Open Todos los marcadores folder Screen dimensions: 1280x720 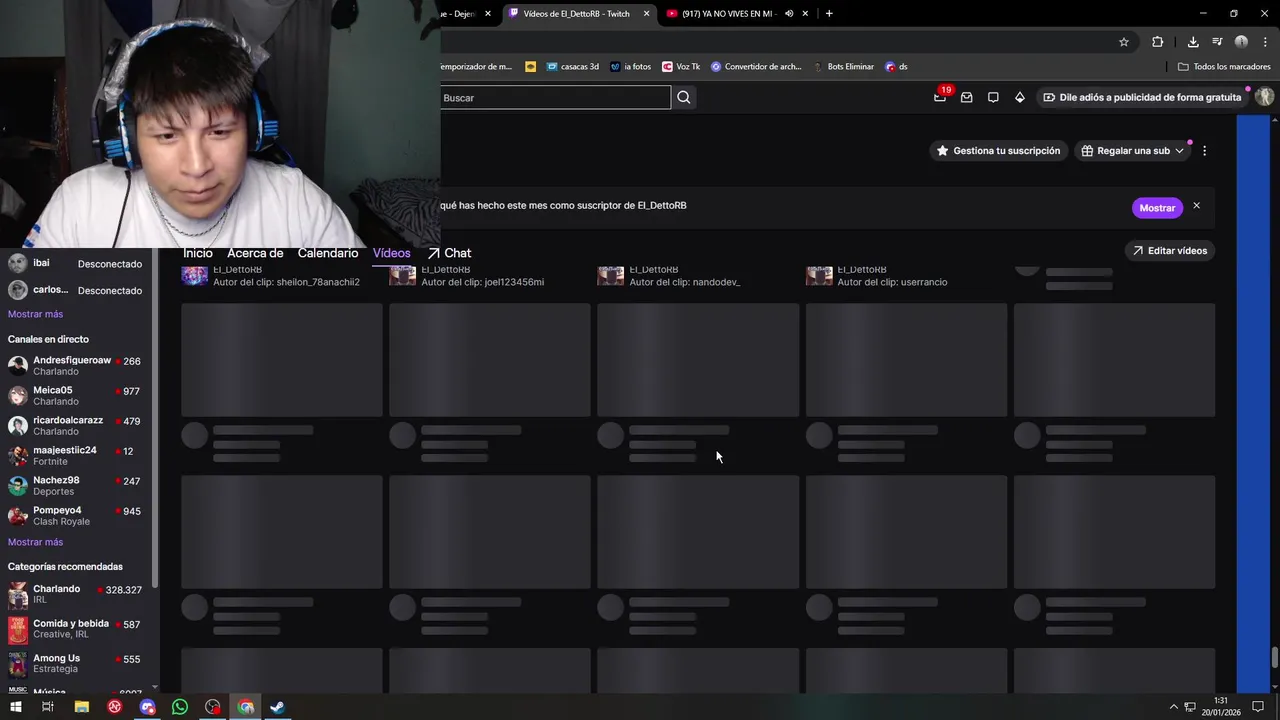[1224, 67]
